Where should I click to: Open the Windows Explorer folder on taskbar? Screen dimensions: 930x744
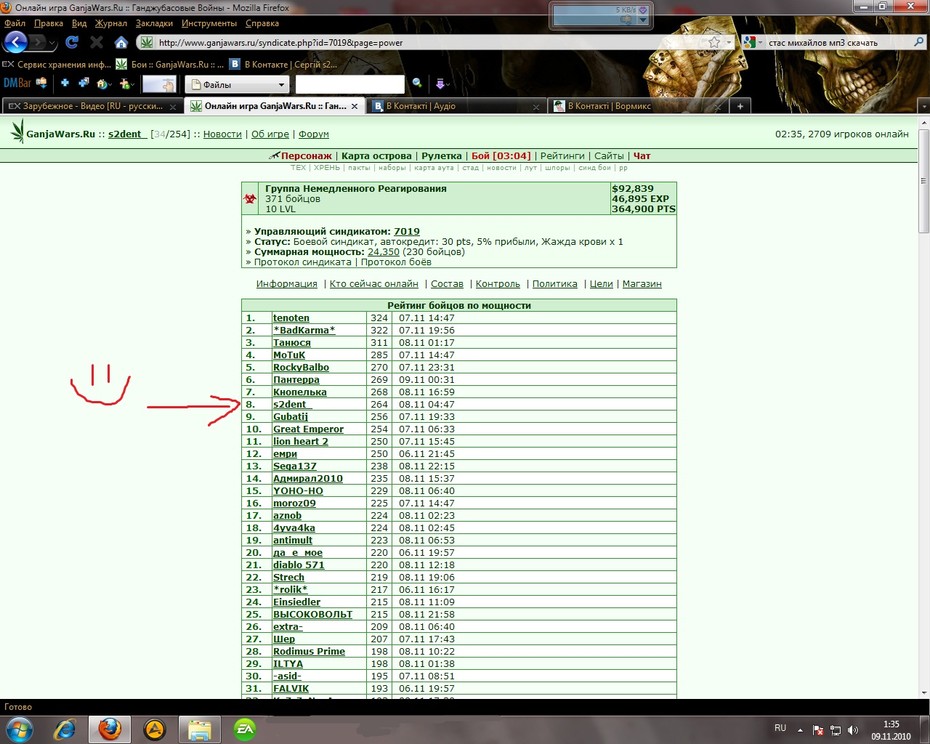(200, 729)
